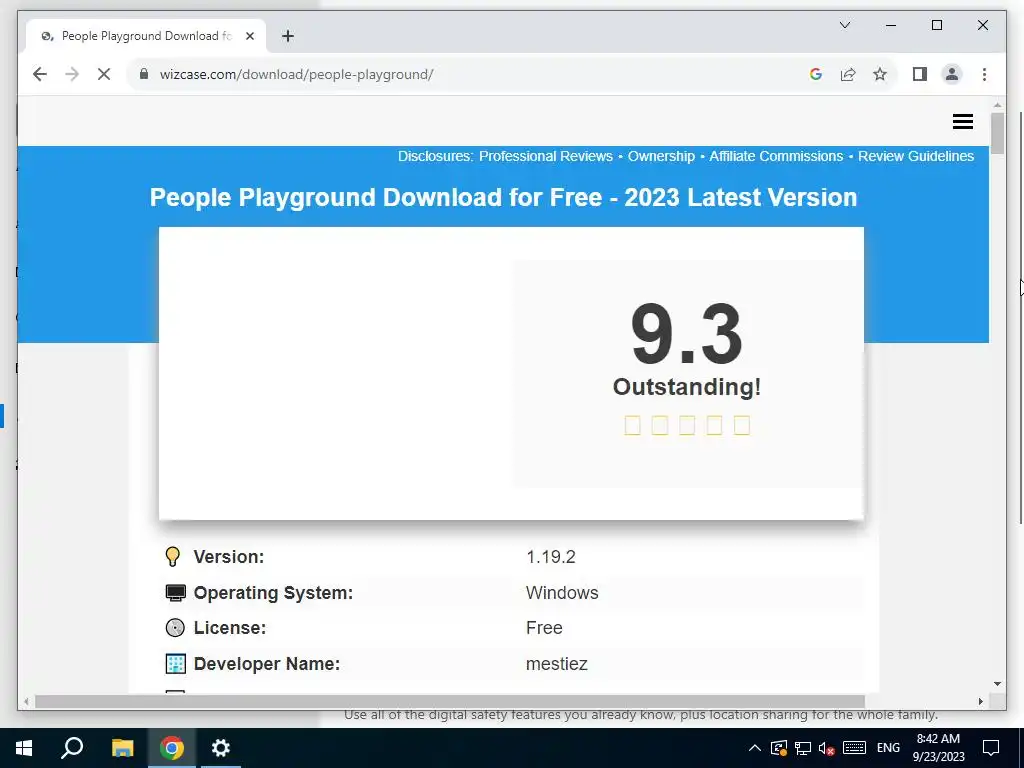Click the muted volume tray icon

click(827, 748)
